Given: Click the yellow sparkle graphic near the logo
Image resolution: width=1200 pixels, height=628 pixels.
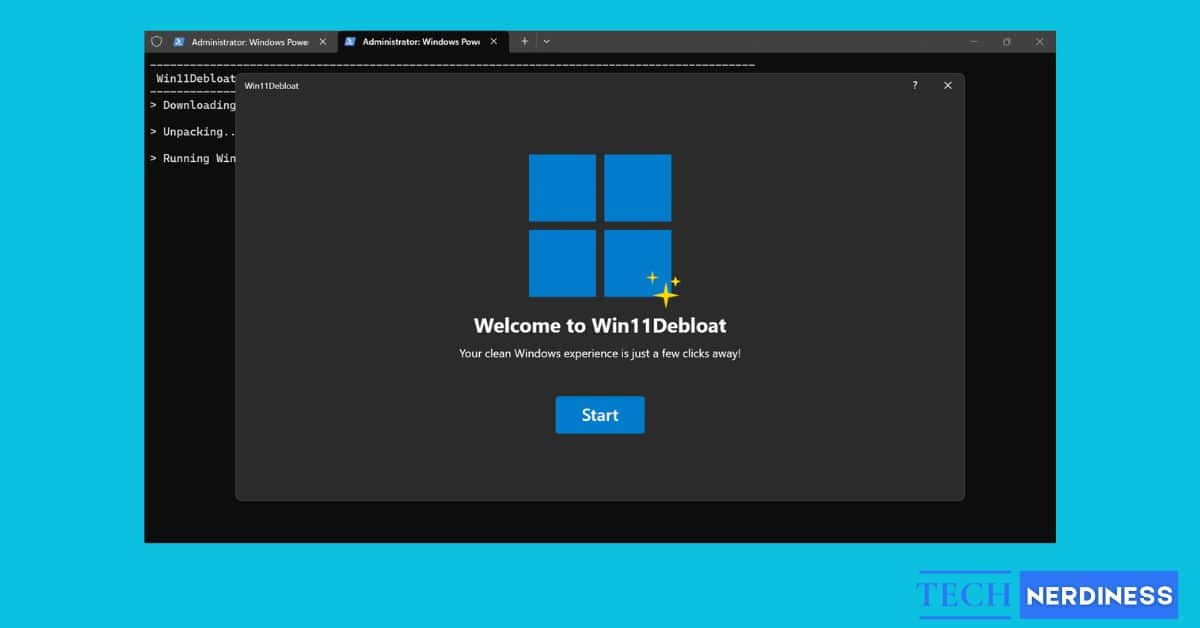Looking at the screenshot, I should pos(665,290).
